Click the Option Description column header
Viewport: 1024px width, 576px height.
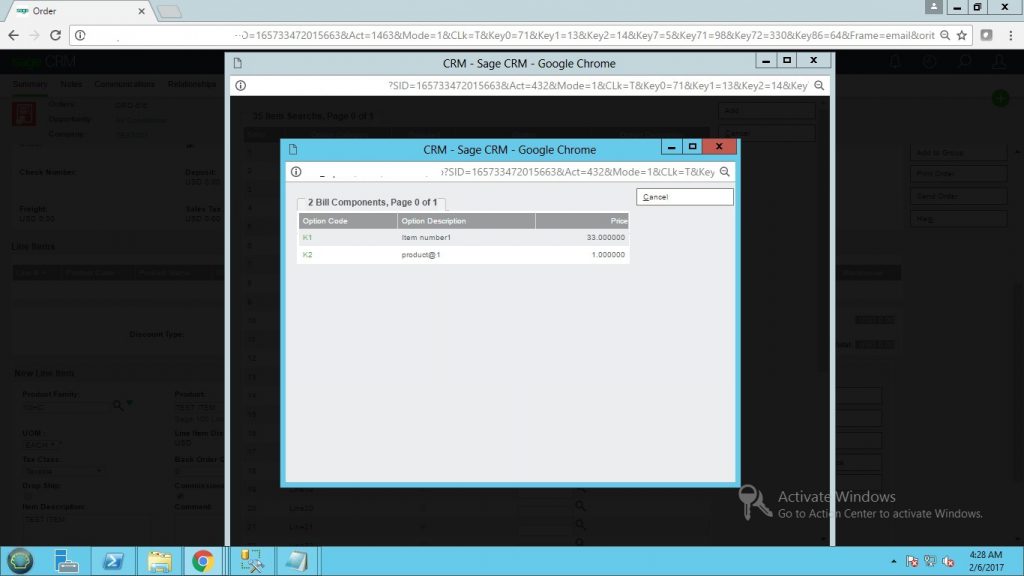(466, 221)
